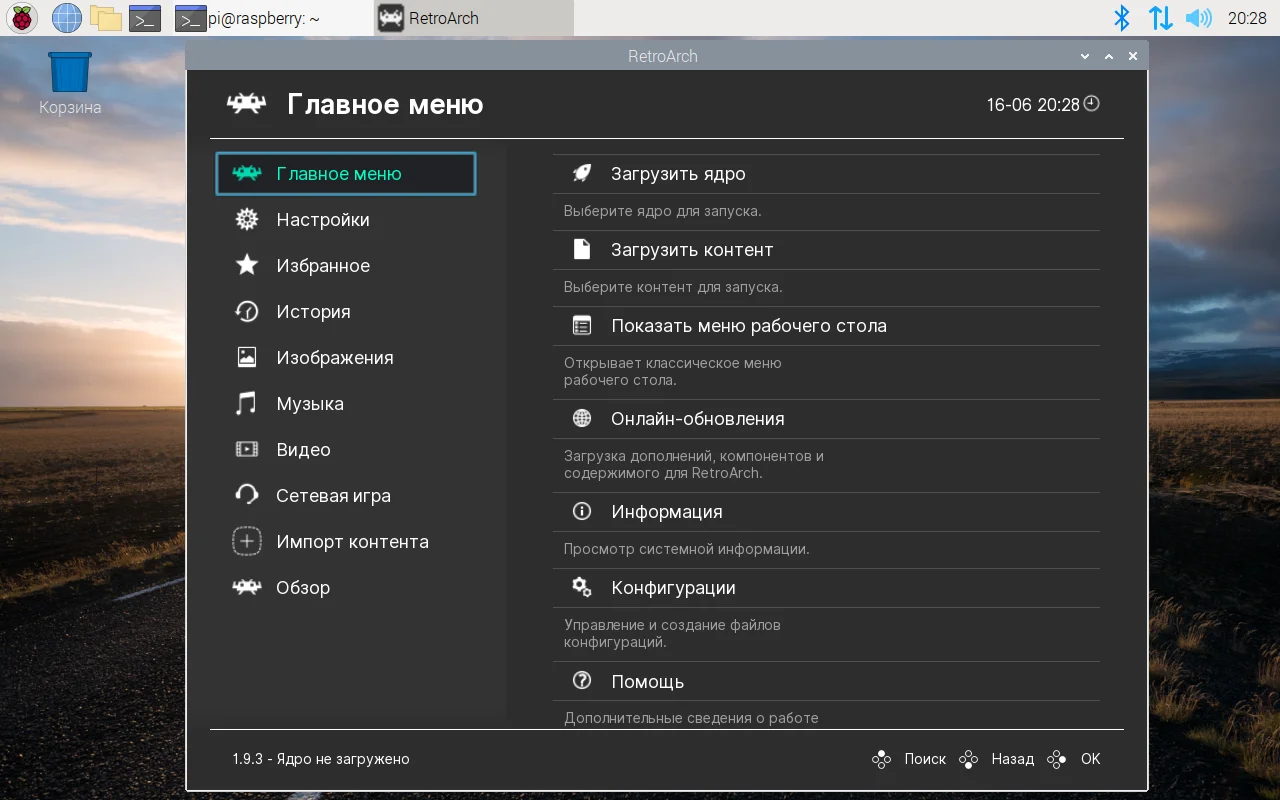This screenshot has width=1280, height=800.
Task: Open the Избранное star icon
Action: [x=246, y=266]
